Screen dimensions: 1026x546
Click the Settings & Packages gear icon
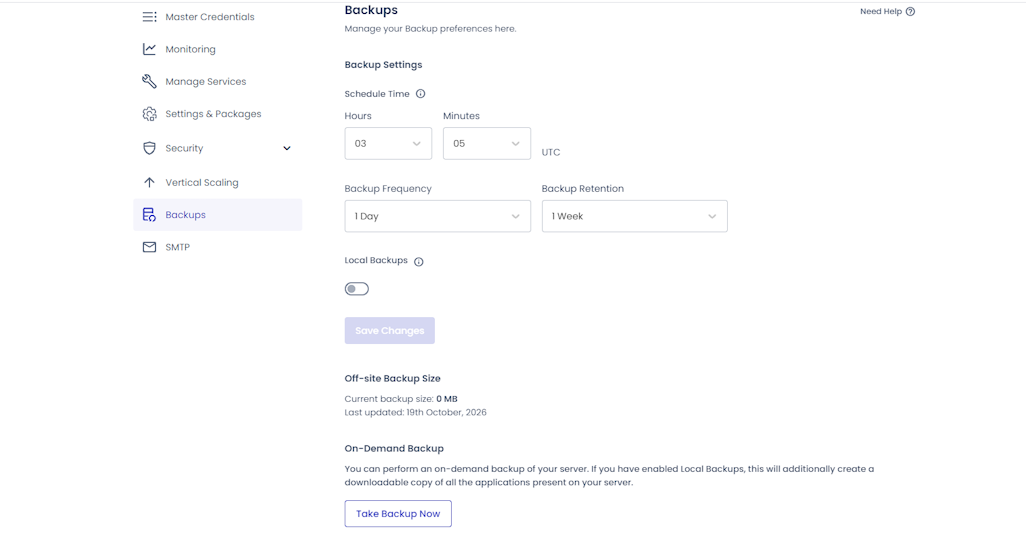point(149,114)
